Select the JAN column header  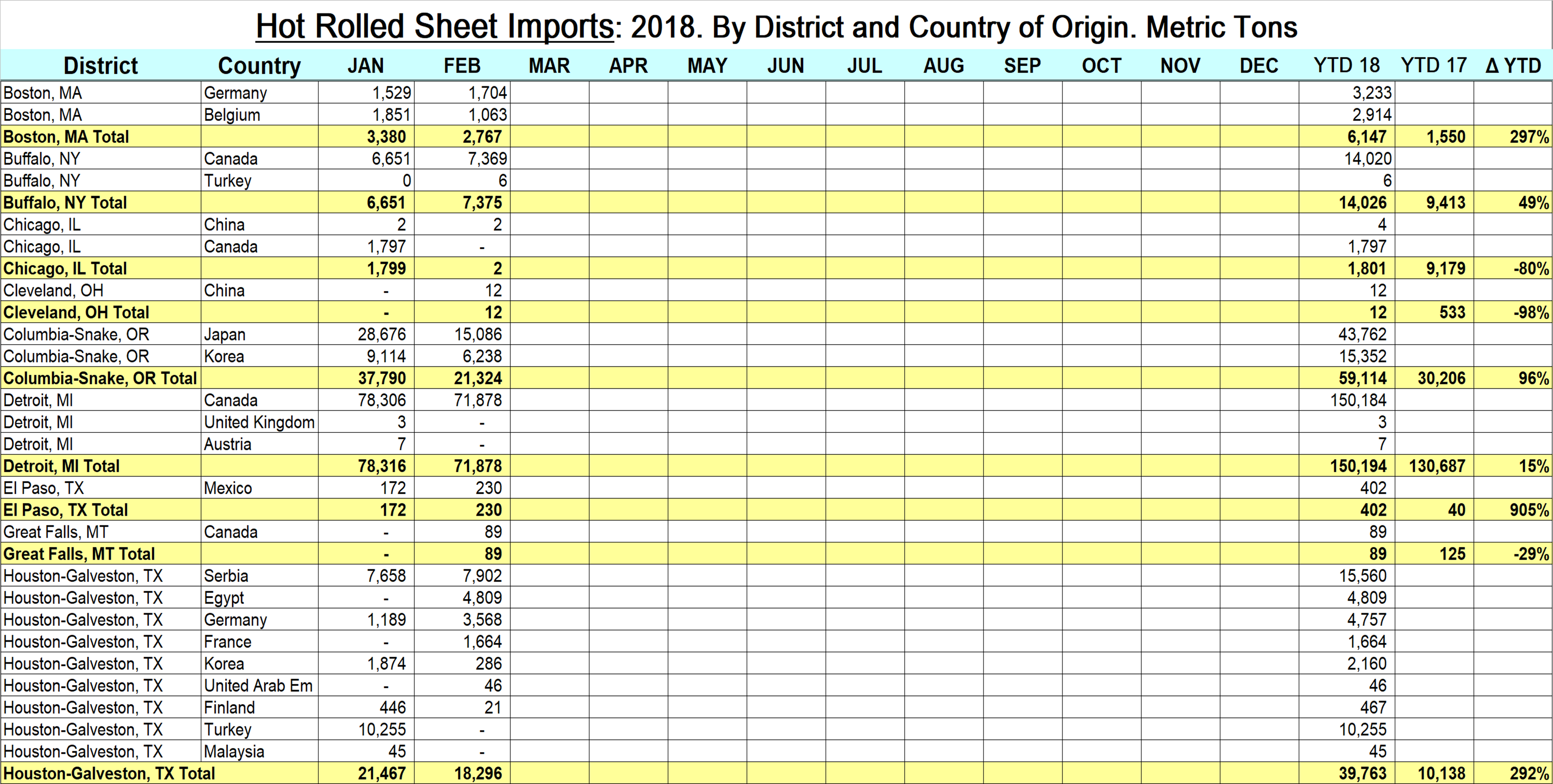[365, 65]
